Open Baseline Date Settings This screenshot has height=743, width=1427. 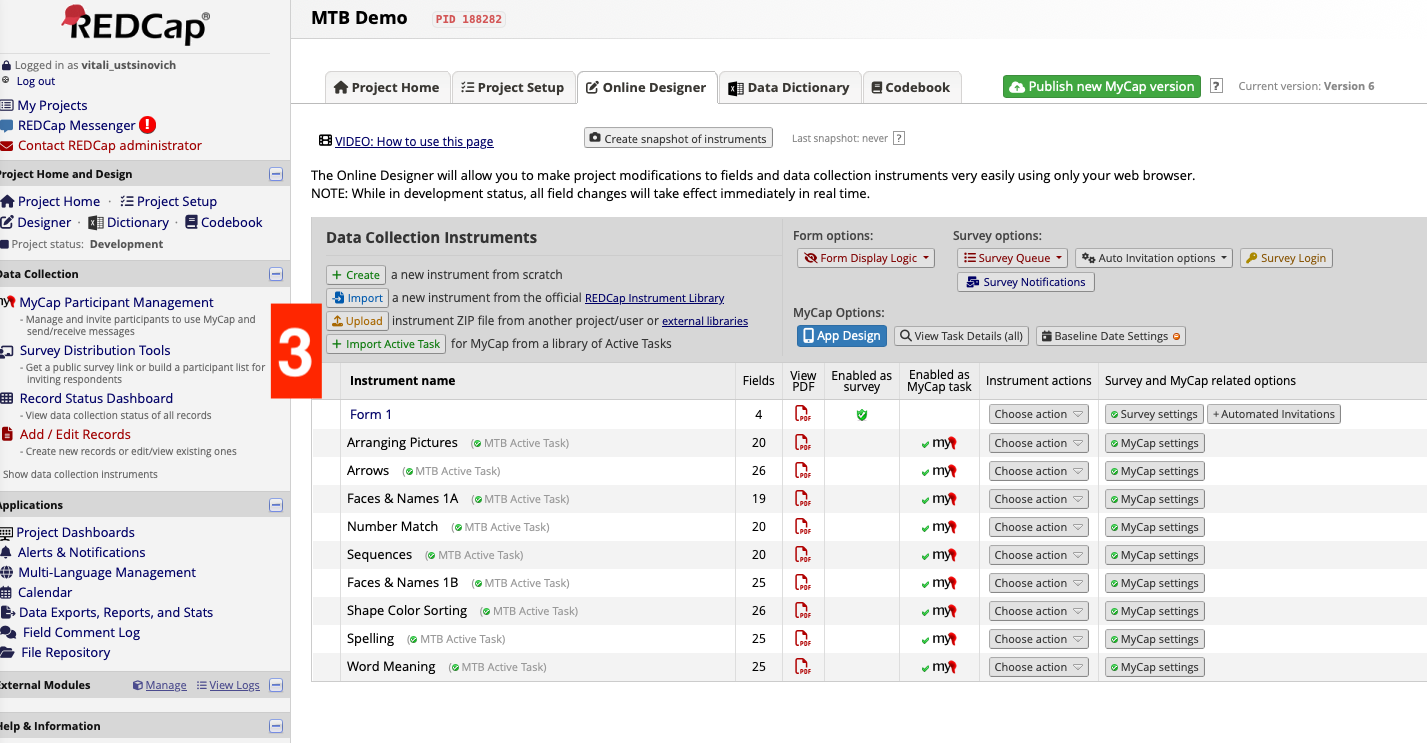tap(1111, 336)
